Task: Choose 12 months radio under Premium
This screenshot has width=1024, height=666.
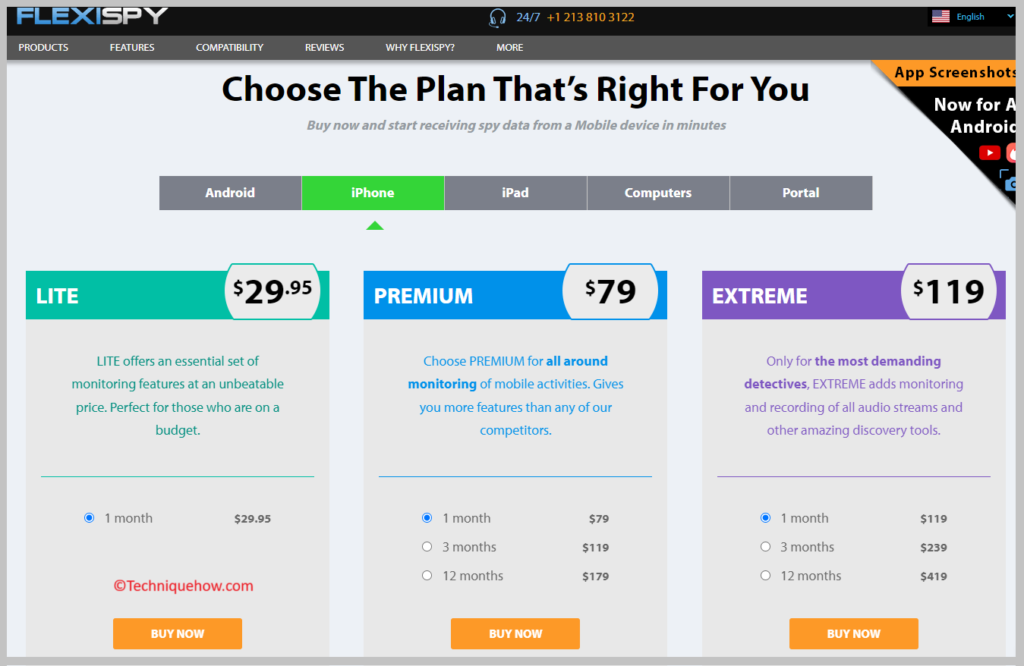Action: pyautogui.click(x=426, y=575)
